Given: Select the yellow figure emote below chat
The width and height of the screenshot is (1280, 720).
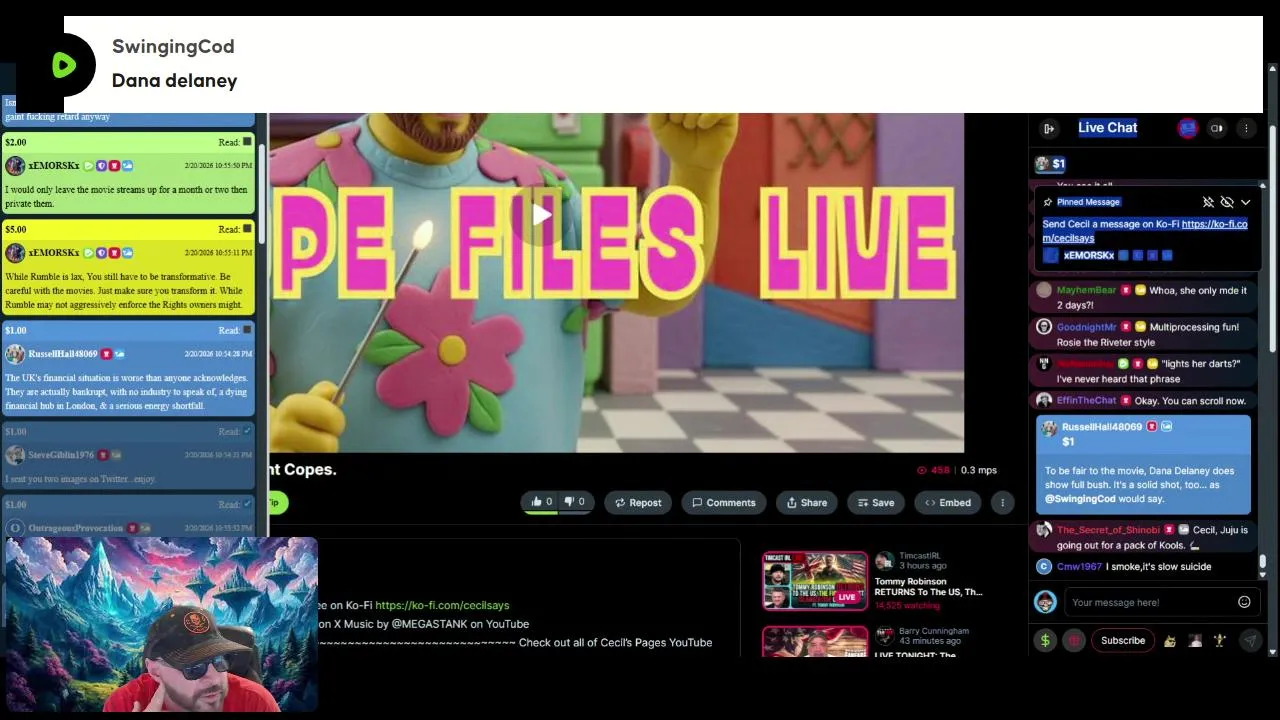Looking at the screenshot, I should tap(1220, 641).
